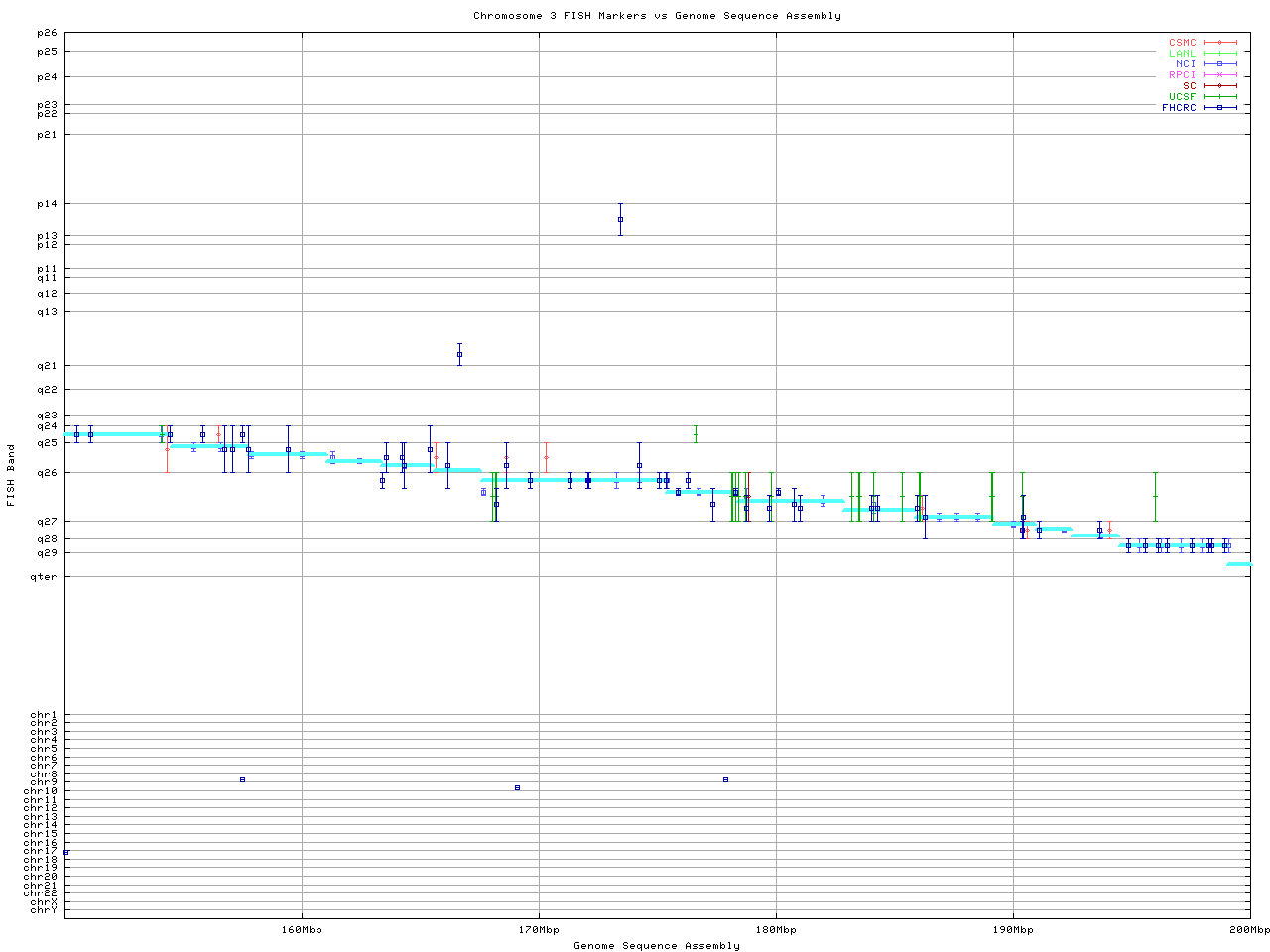Select the black square marker at band q21
The height and width of the screenshot is (952, 1270).
pos(459,354)
